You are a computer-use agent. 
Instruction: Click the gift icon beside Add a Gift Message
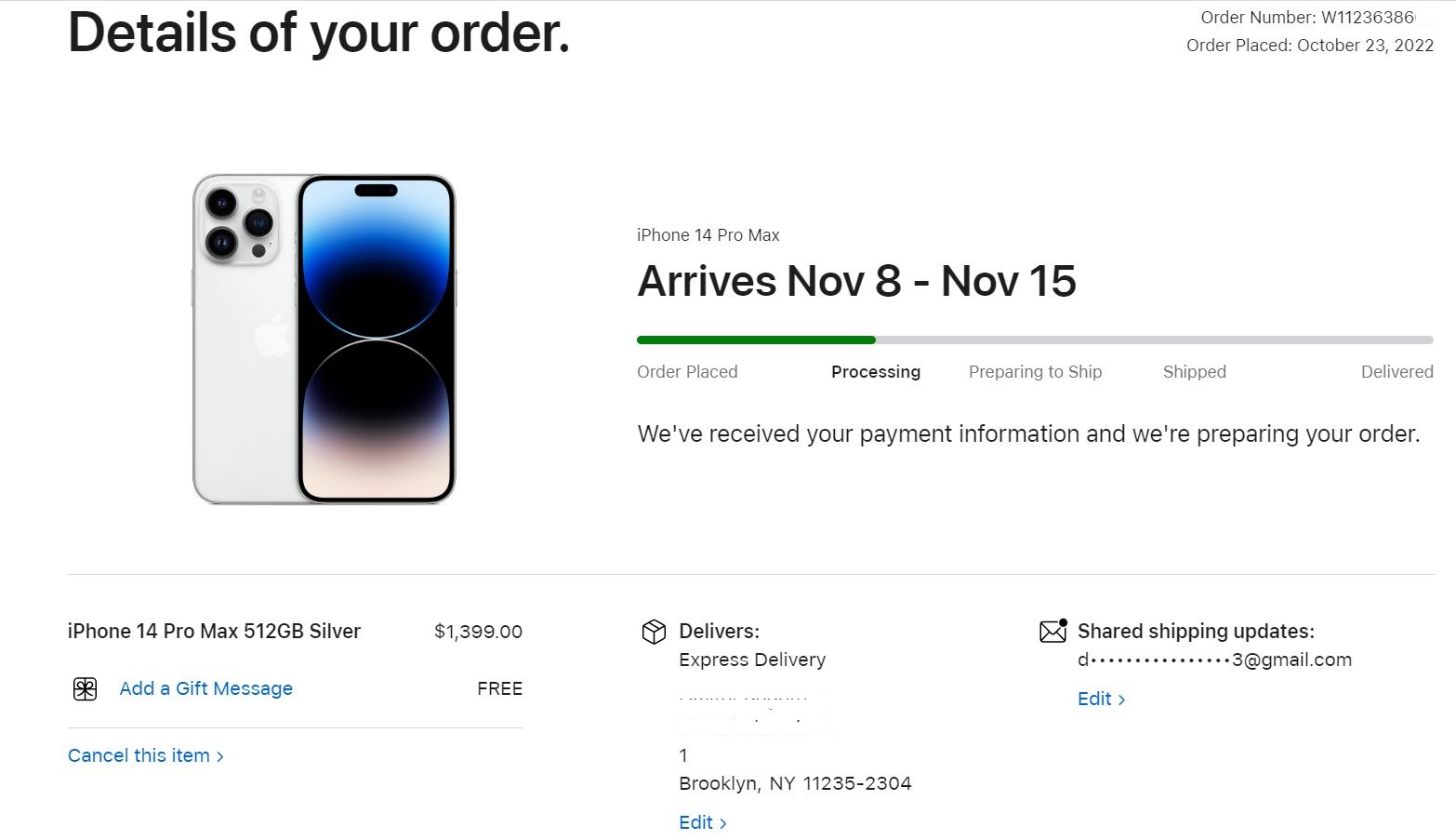click(85, 689)
